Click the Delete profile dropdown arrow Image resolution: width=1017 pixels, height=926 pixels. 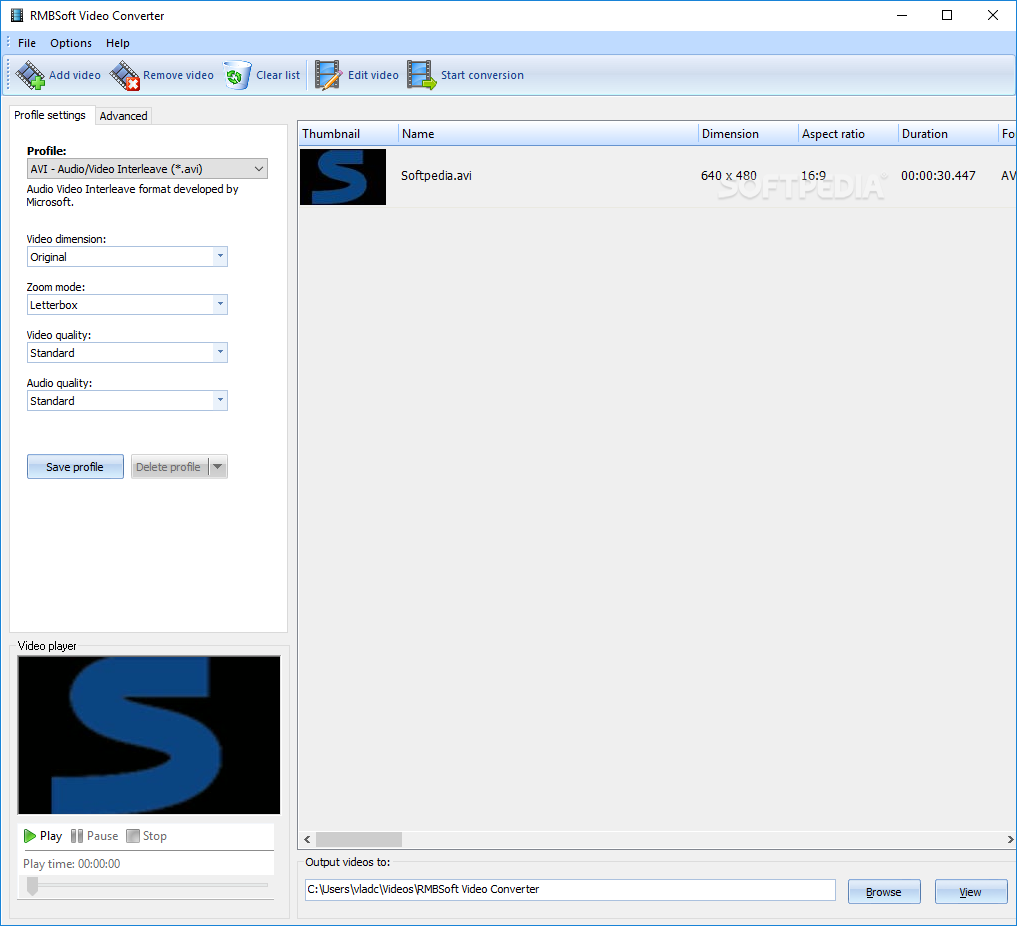pyautogui.click(x=218, y=467)
